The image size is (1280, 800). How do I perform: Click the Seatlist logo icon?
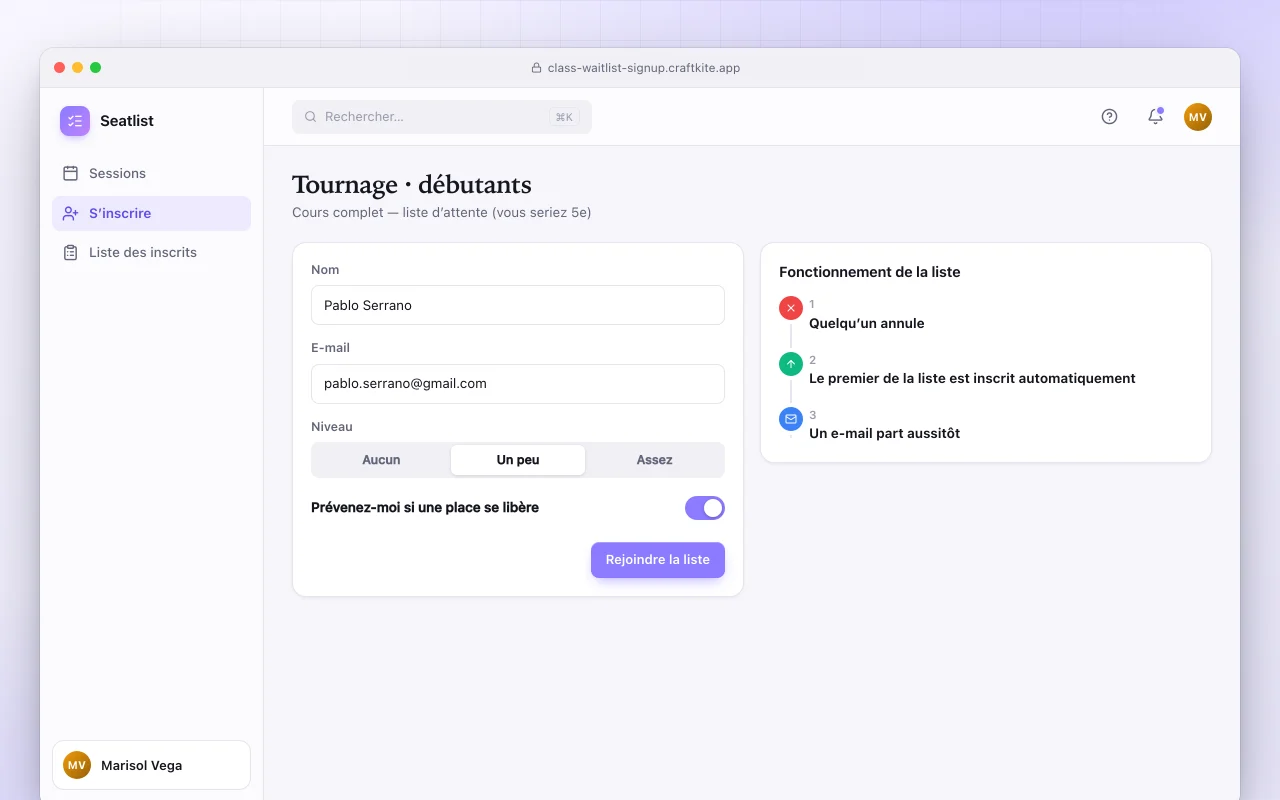(75, 121)
